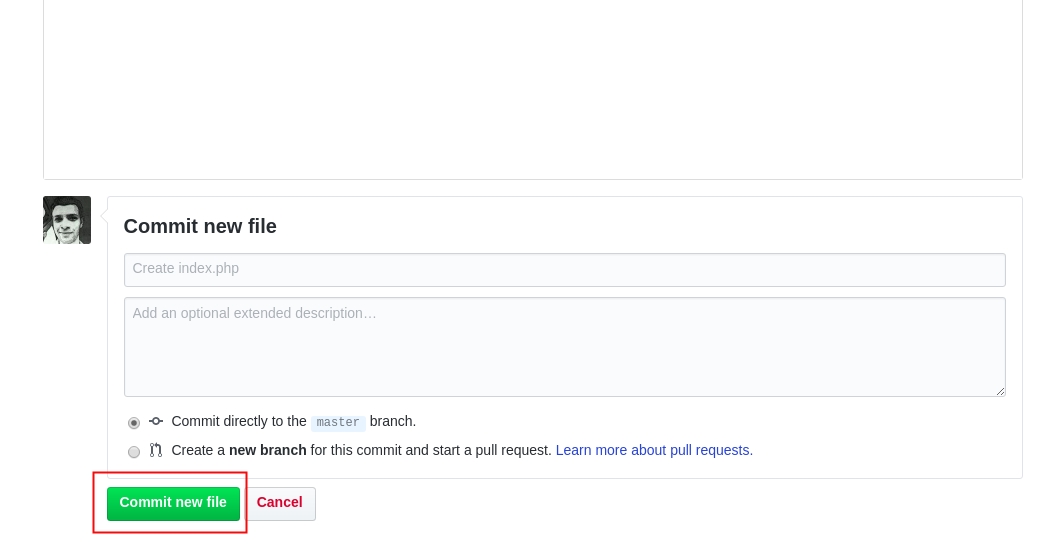Image resolution: width=1050 pixels, height=544 pixels.
Task: Click the 'Commit directly to the' label text
Action: (x=239, y=421)
